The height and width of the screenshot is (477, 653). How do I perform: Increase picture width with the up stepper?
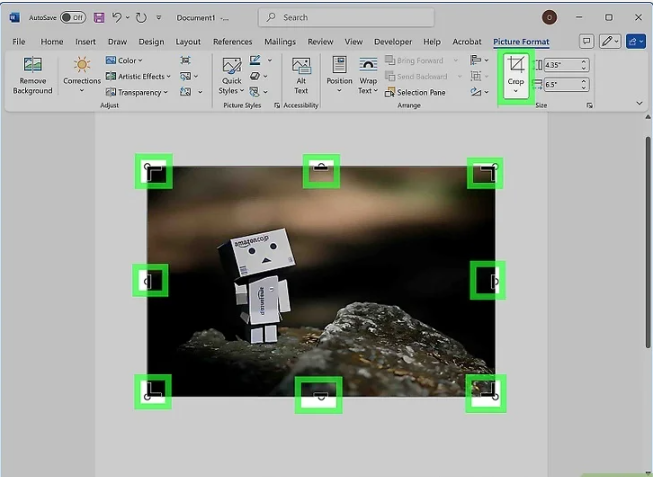[x=584, y=81]
